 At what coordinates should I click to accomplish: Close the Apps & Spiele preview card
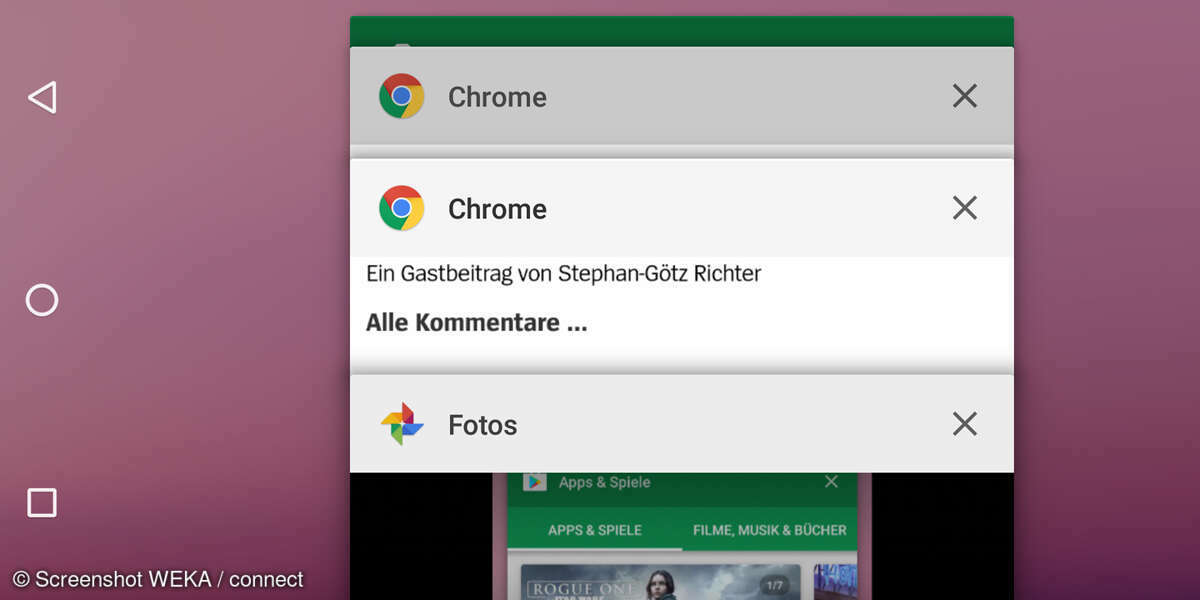pos(831,482)
